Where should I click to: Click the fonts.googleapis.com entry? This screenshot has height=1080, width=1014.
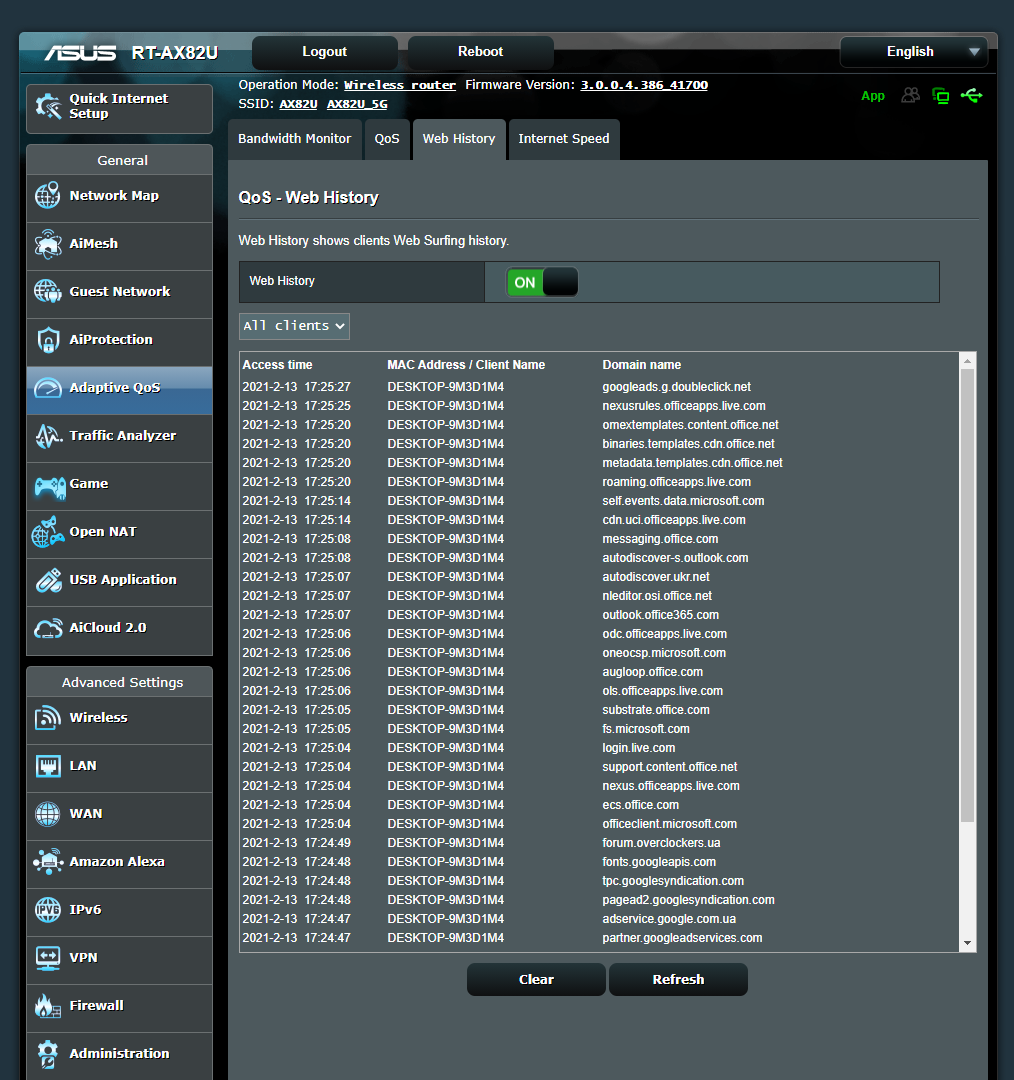pyautogui.click(x=659, y=862)
